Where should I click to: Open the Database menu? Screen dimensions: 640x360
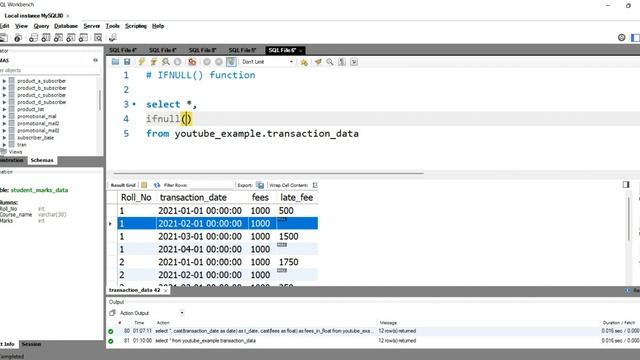66,26
